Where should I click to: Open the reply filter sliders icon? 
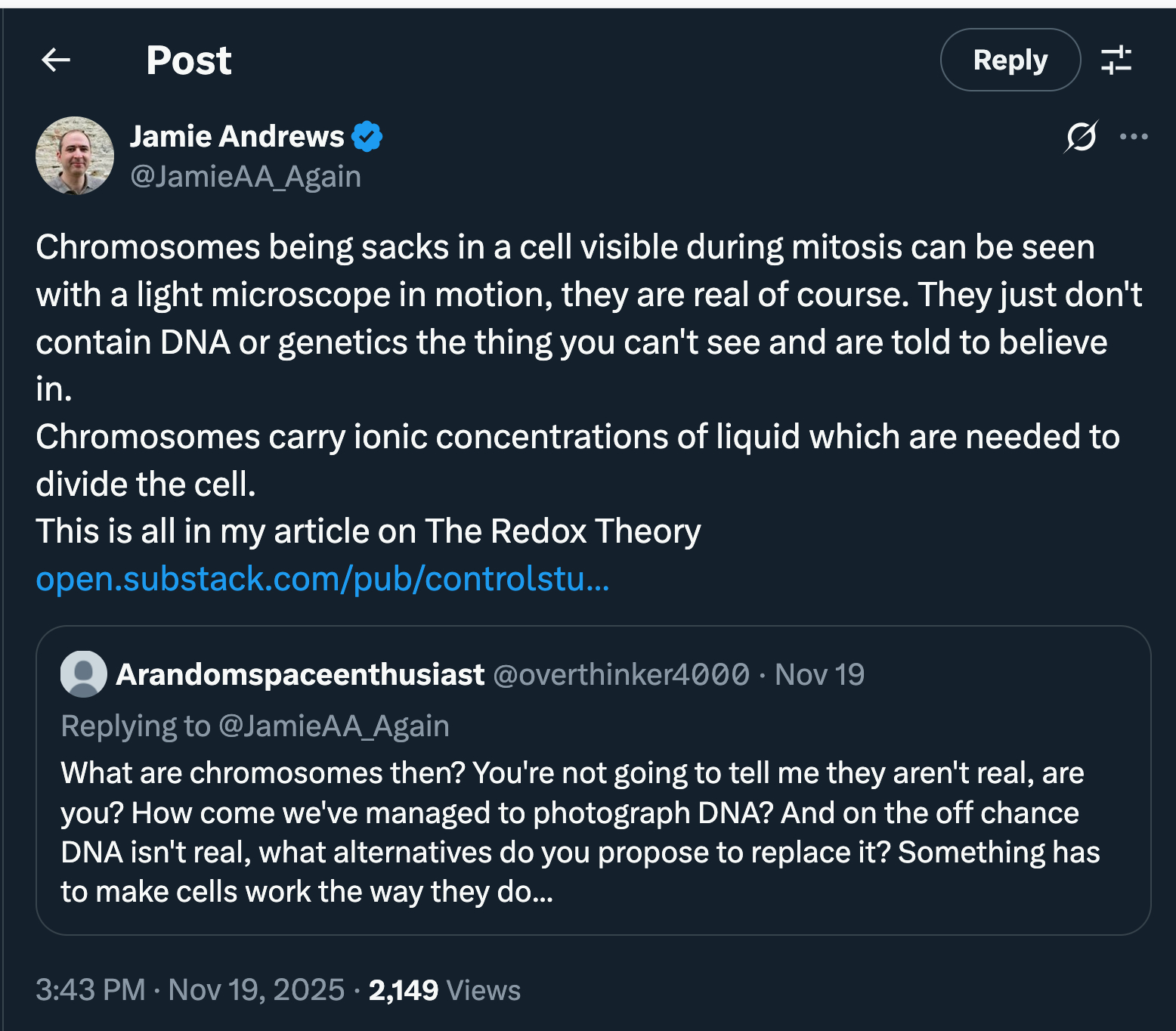pos(1116,60)
